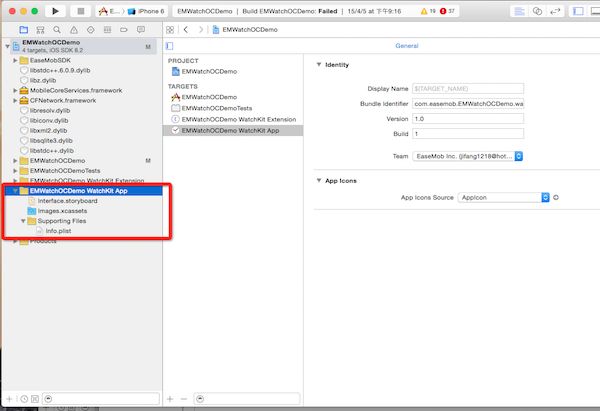Open the scheme selector next to Stop
This screenshot has width=600, height=411.
click(x=109, y=11)
